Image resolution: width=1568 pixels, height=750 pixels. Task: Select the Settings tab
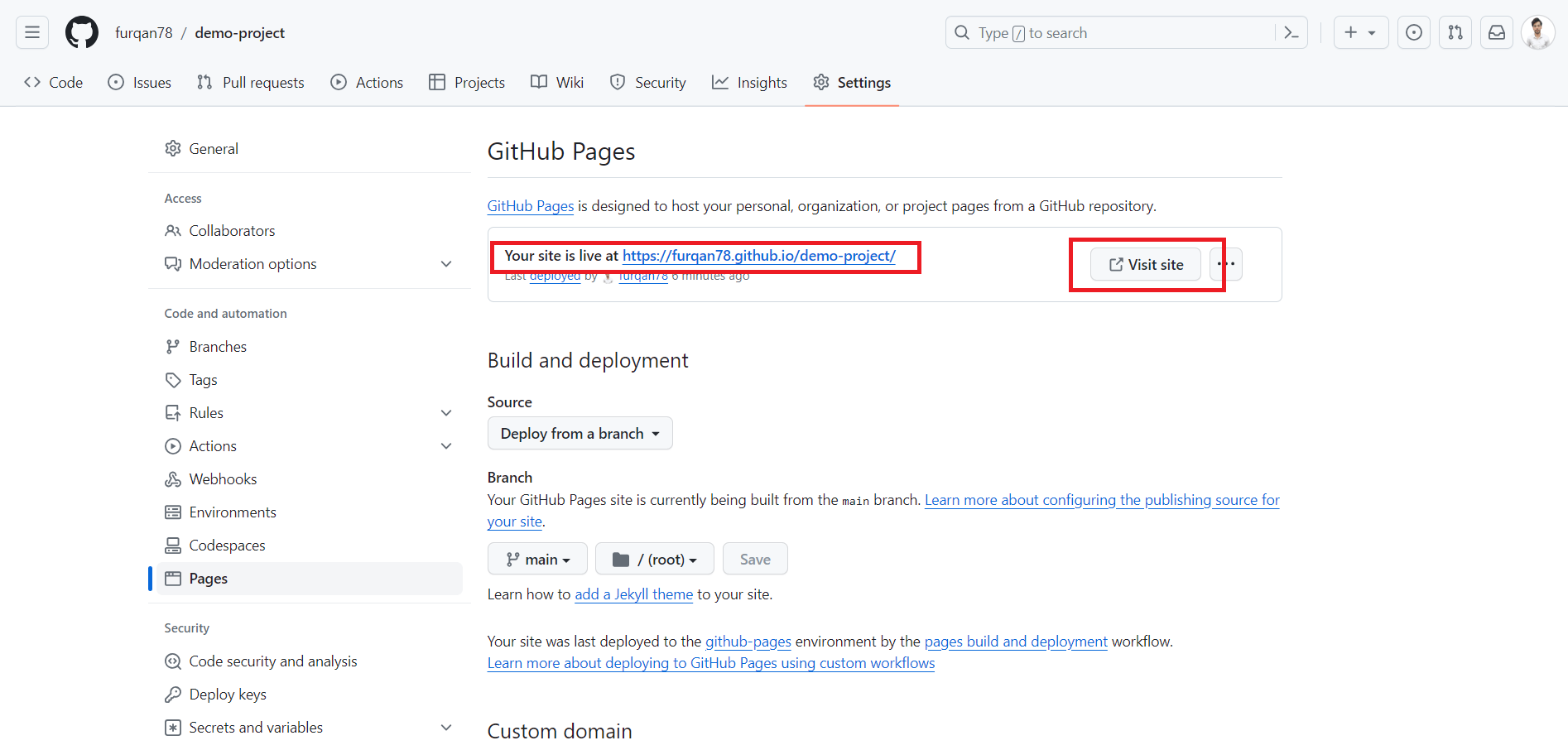852,82
